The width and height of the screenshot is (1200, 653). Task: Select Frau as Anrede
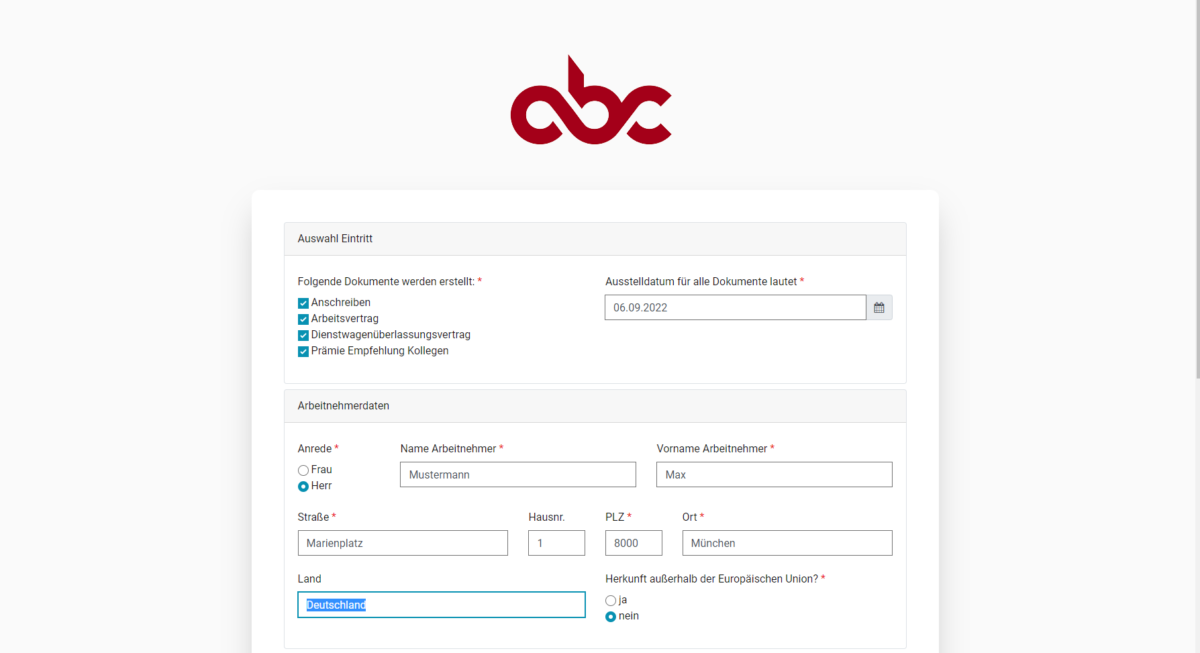pyautogui.click(x=303, y=470)
